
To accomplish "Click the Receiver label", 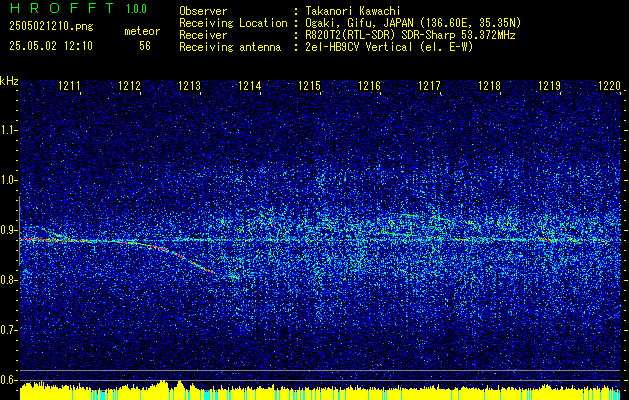I will pos(203,35).
